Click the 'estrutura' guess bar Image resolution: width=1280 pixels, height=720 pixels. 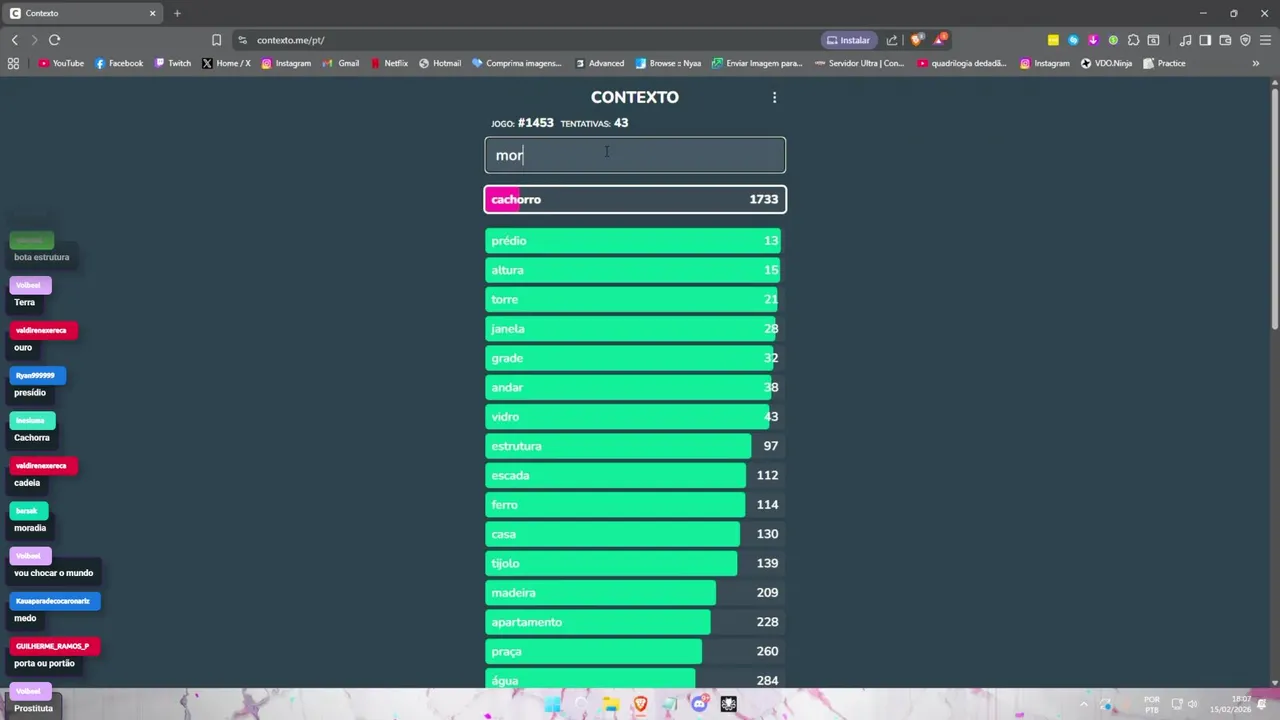click(x=633, y=446)
